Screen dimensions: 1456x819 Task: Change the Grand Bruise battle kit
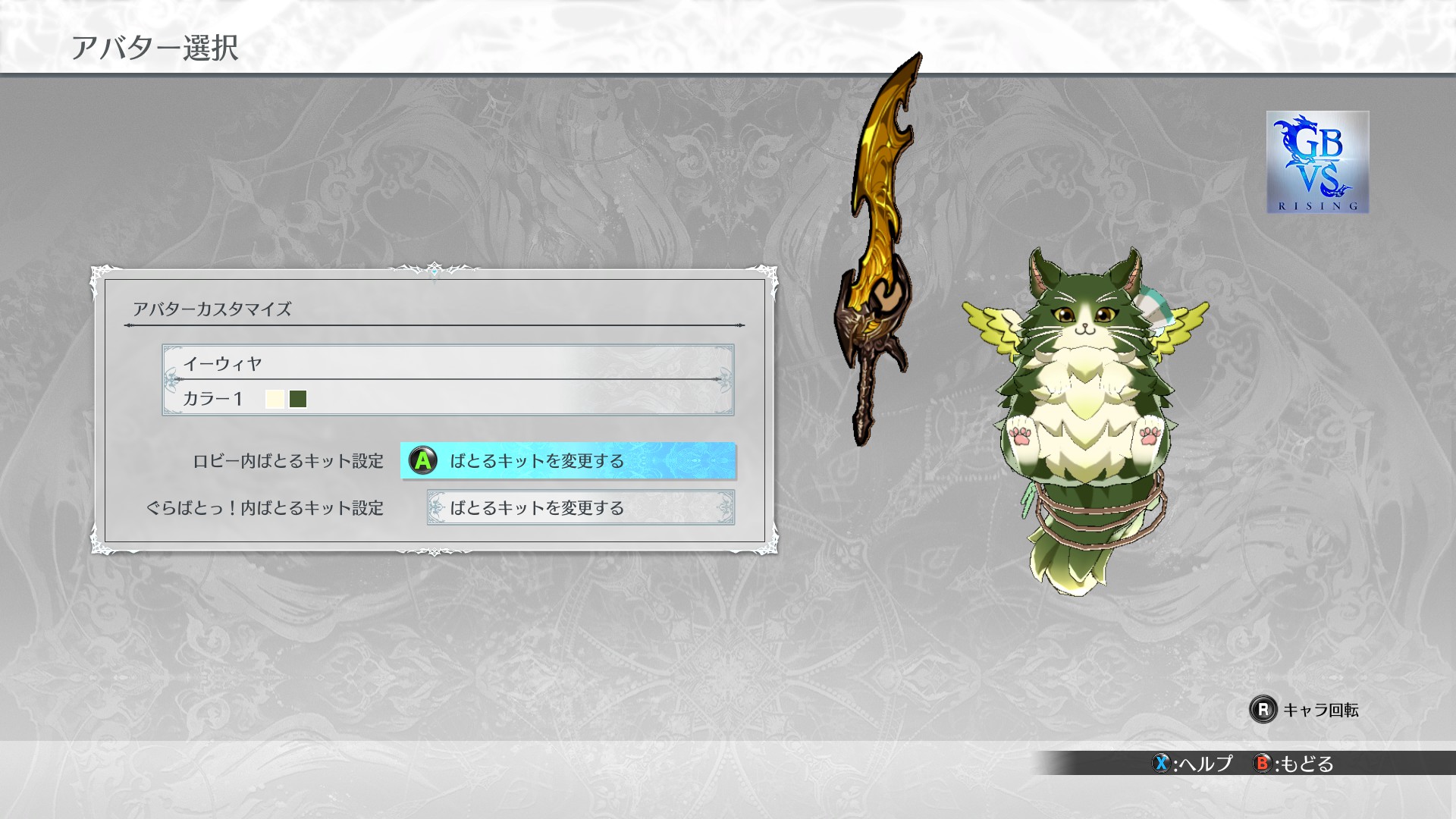click(x=581, y=507)
